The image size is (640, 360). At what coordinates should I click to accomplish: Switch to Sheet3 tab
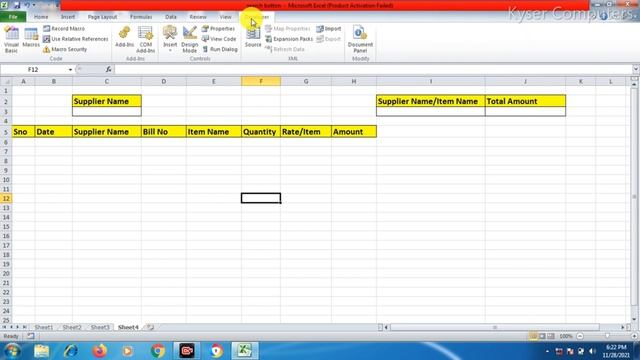(x=100, y=327)
